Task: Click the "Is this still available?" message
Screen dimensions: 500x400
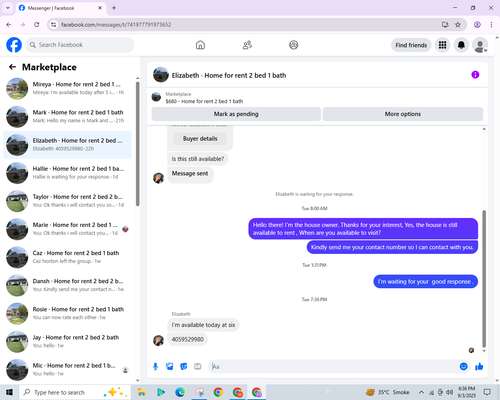Action: pos(198,159)
